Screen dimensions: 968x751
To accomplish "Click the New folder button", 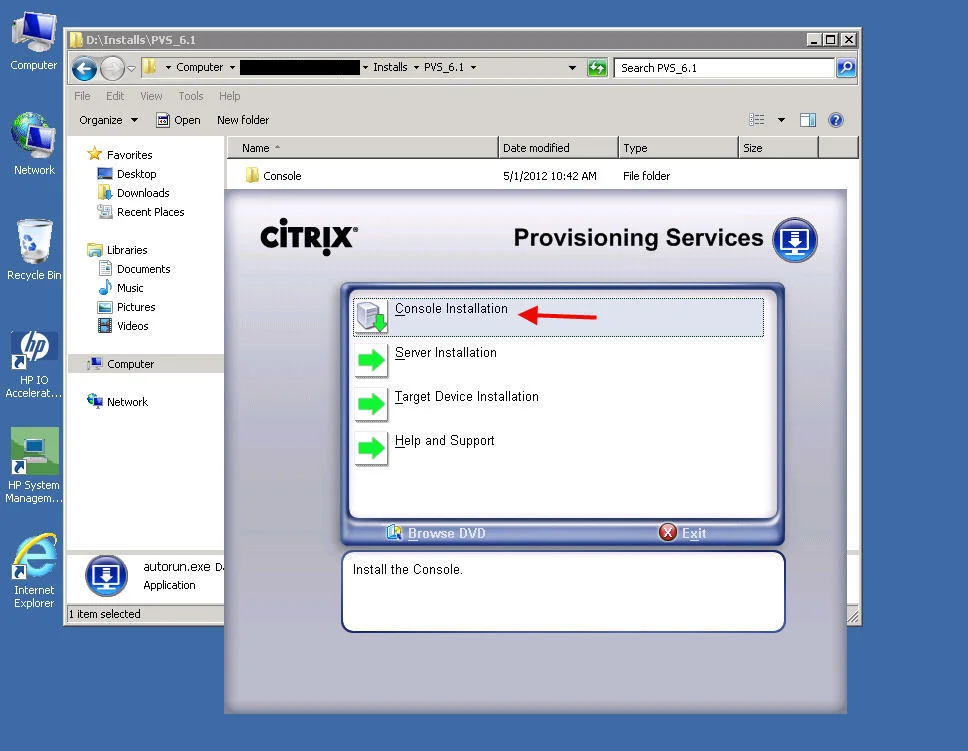I will 243,120.
